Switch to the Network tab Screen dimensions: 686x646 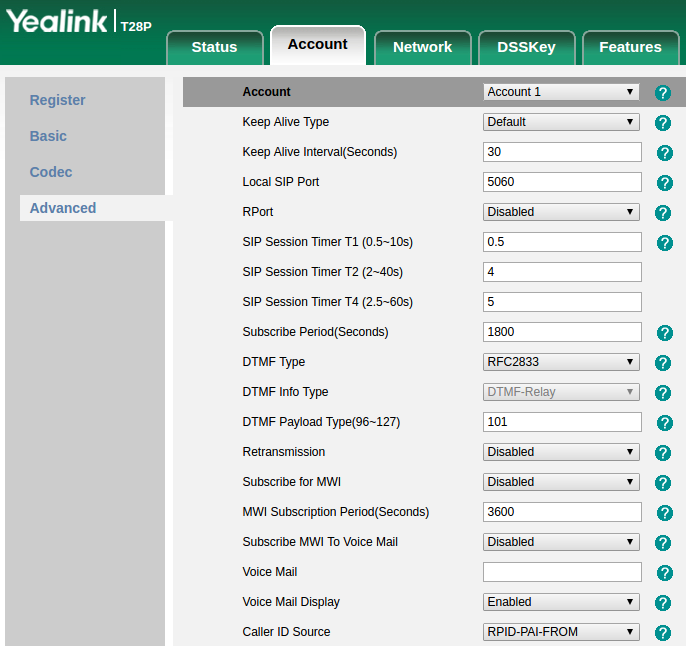422,47
